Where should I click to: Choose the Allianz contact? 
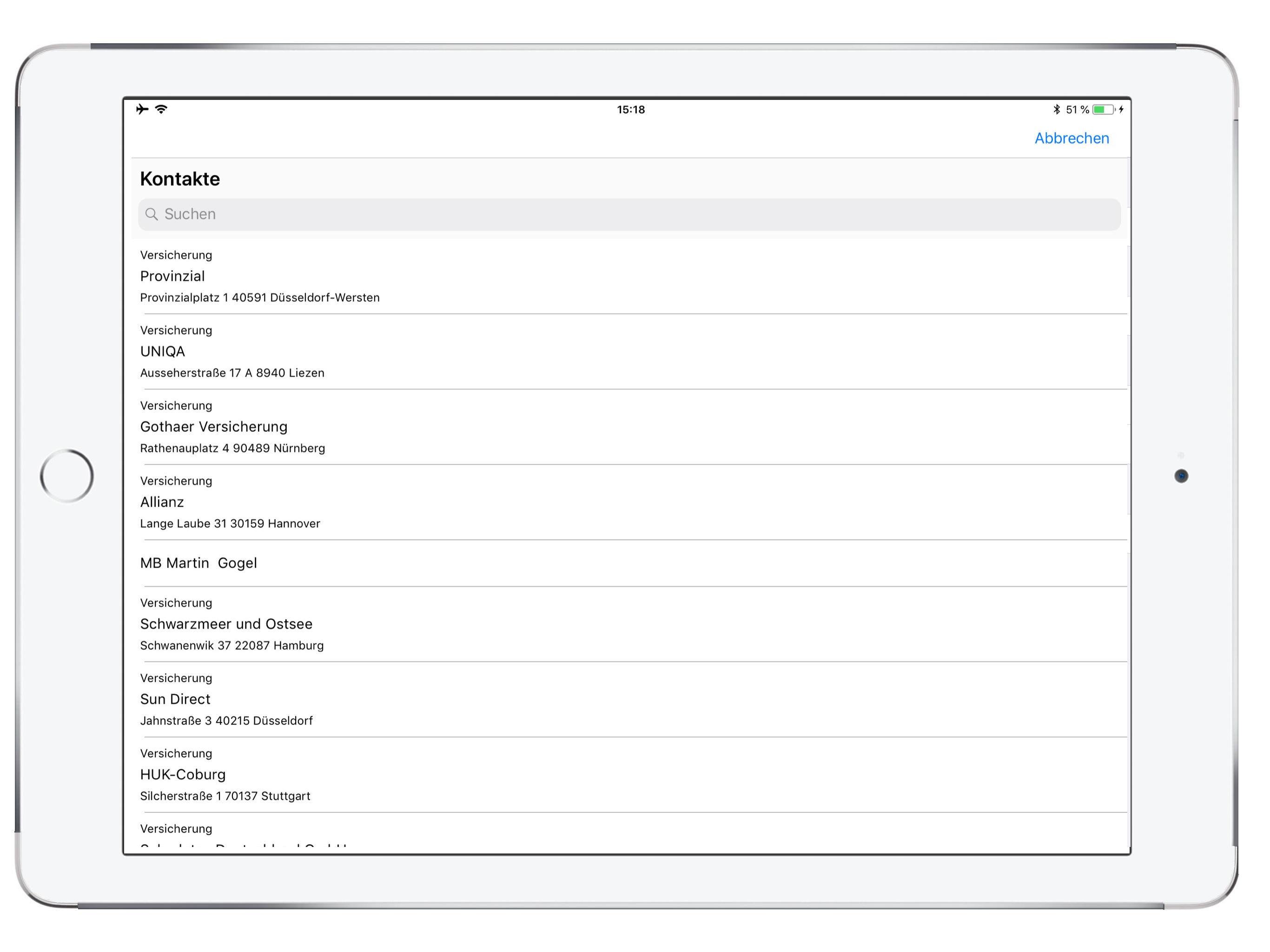click(630, 502)
